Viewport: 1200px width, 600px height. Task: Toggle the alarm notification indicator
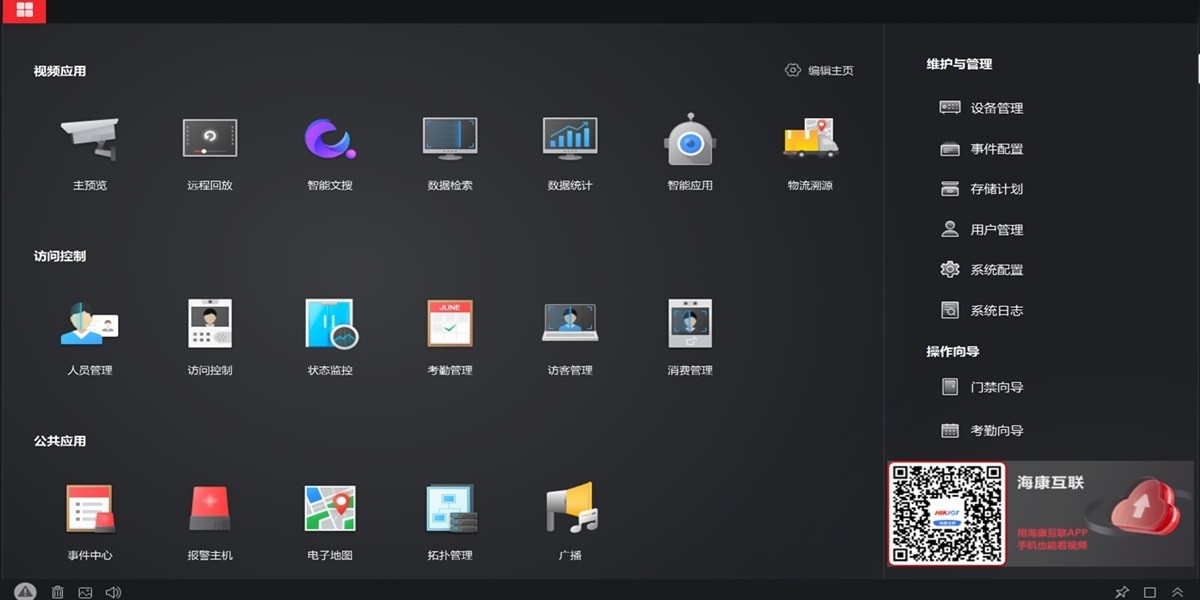pyautogui.click(x=27, y=591)
